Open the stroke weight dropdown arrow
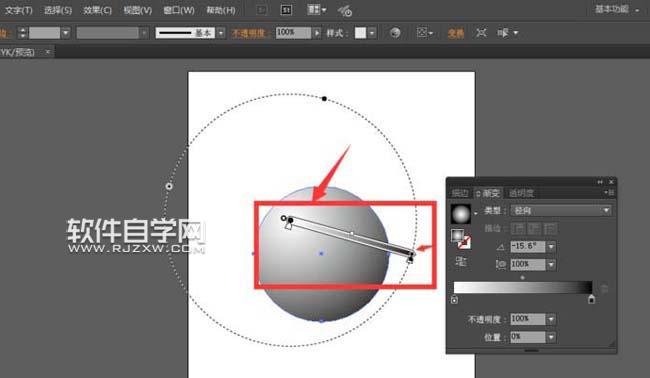650x378 pixels. 65,33
